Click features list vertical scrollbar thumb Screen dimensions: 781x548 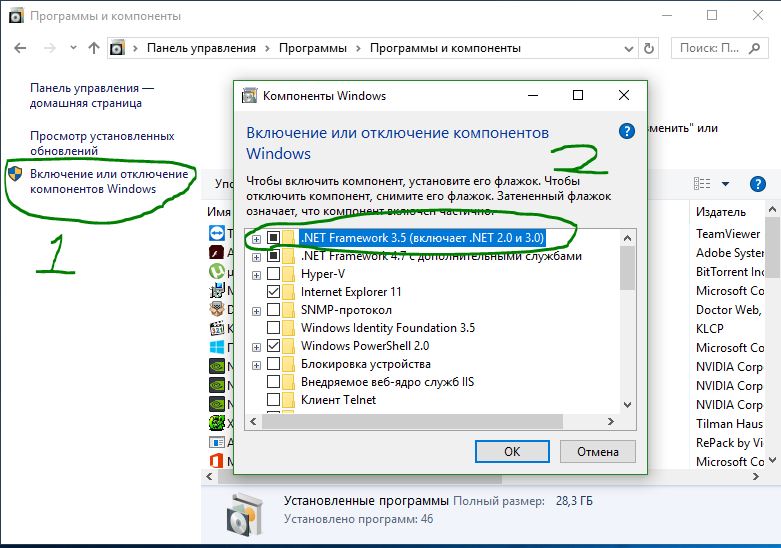[x=628, y=268]
